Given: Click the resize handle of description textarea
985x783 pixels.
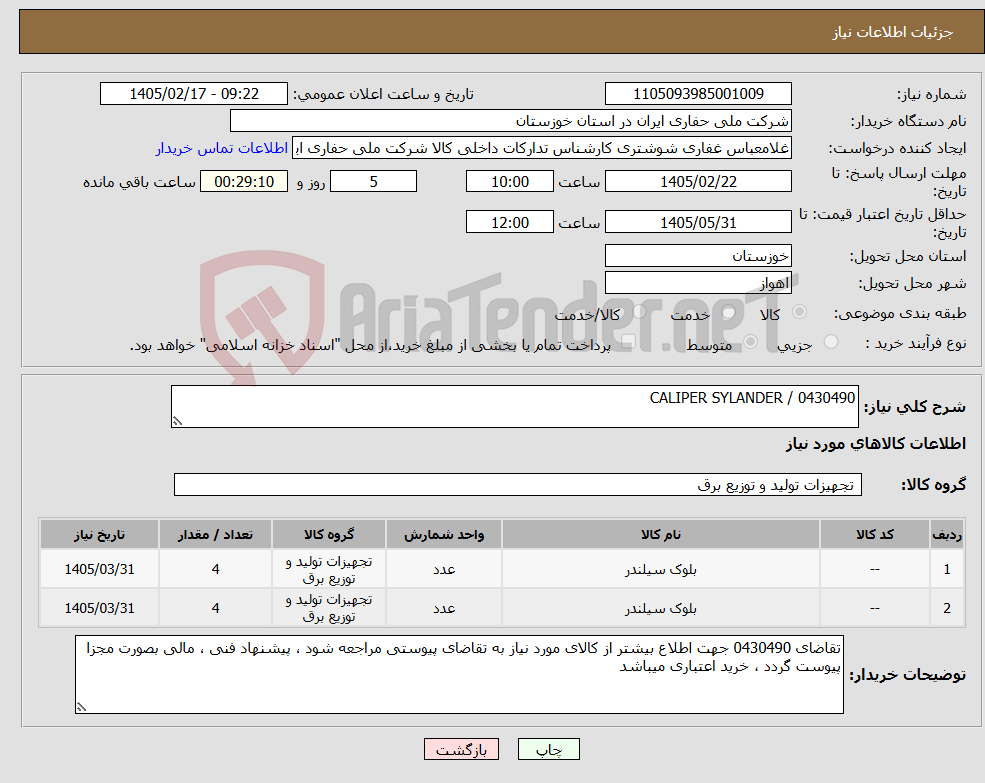Looking at the screenshot, I should pyautogui.click(x=177, y=422).
